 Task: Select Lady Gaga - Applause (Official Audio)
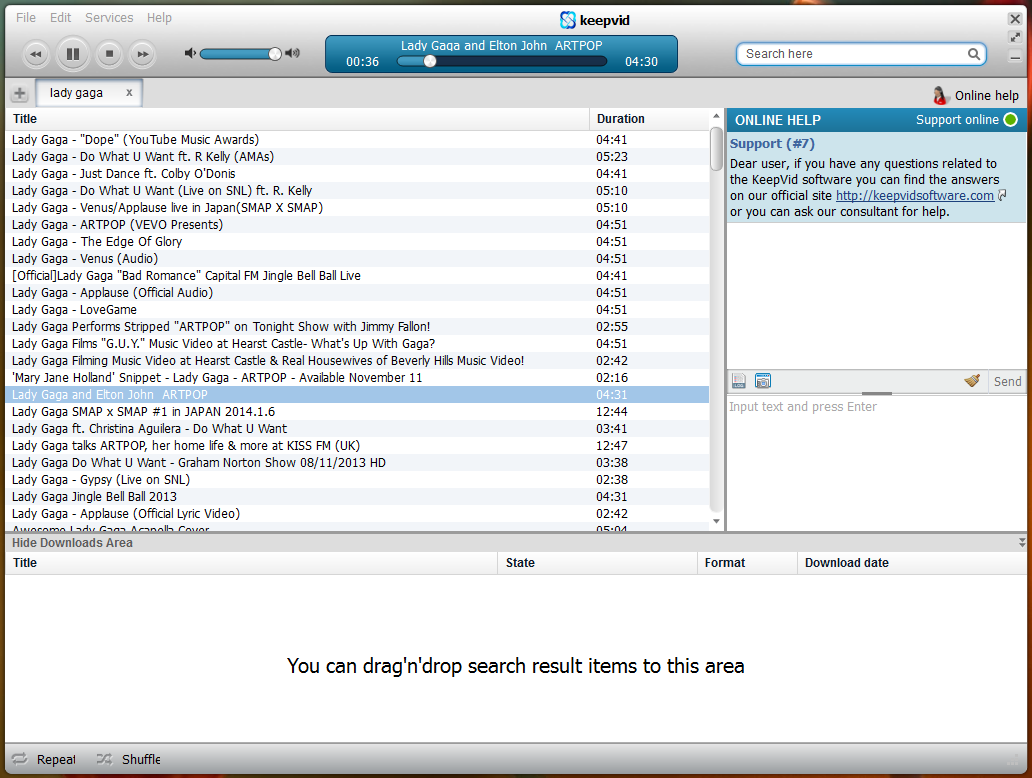tap(357, 293)
